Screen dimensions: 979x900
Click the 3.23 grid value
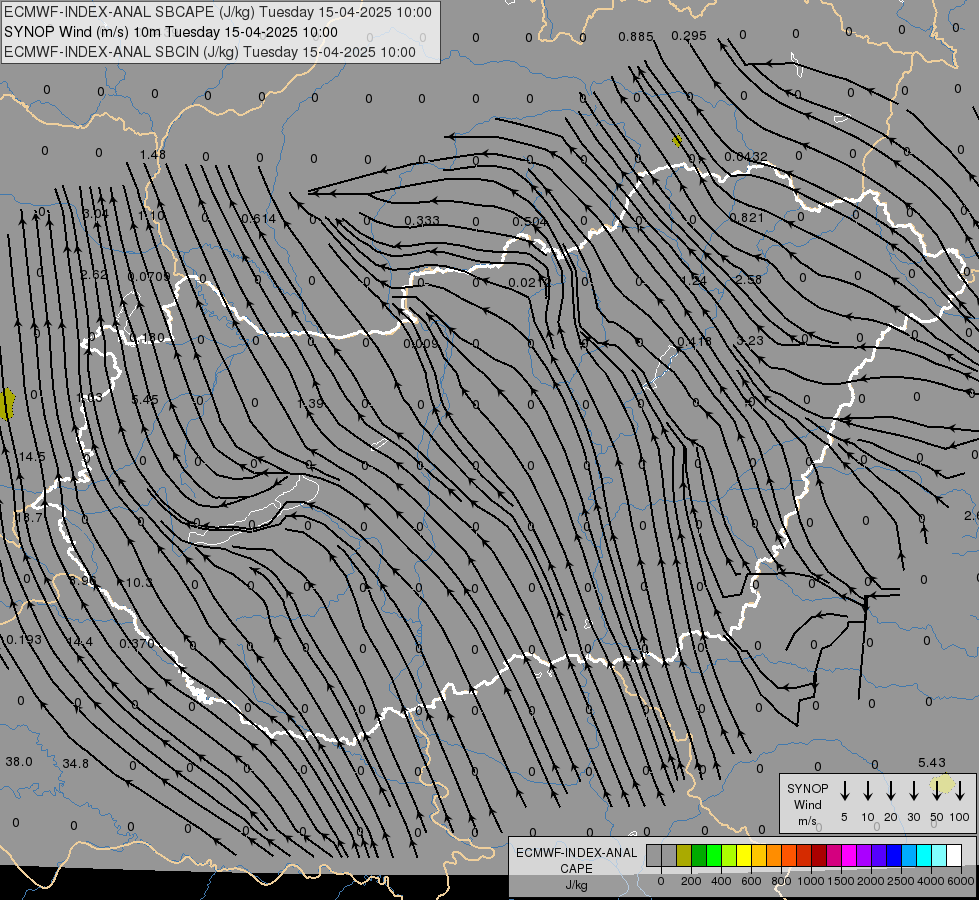point(750,341)
